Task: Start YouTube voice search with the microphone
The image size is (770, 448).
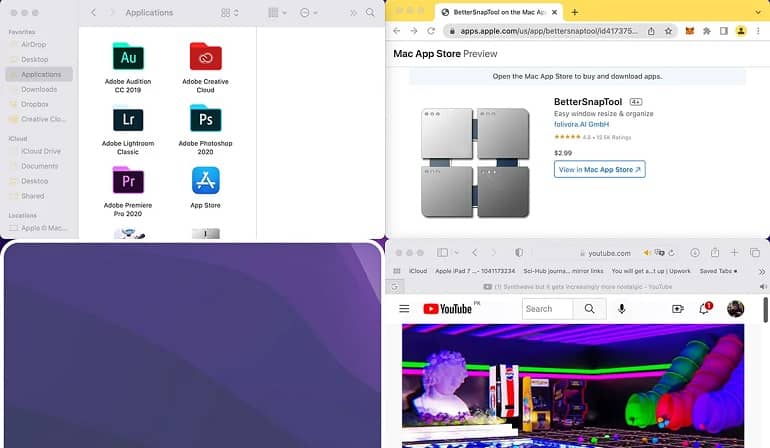Action: click(x=622, y=308)
